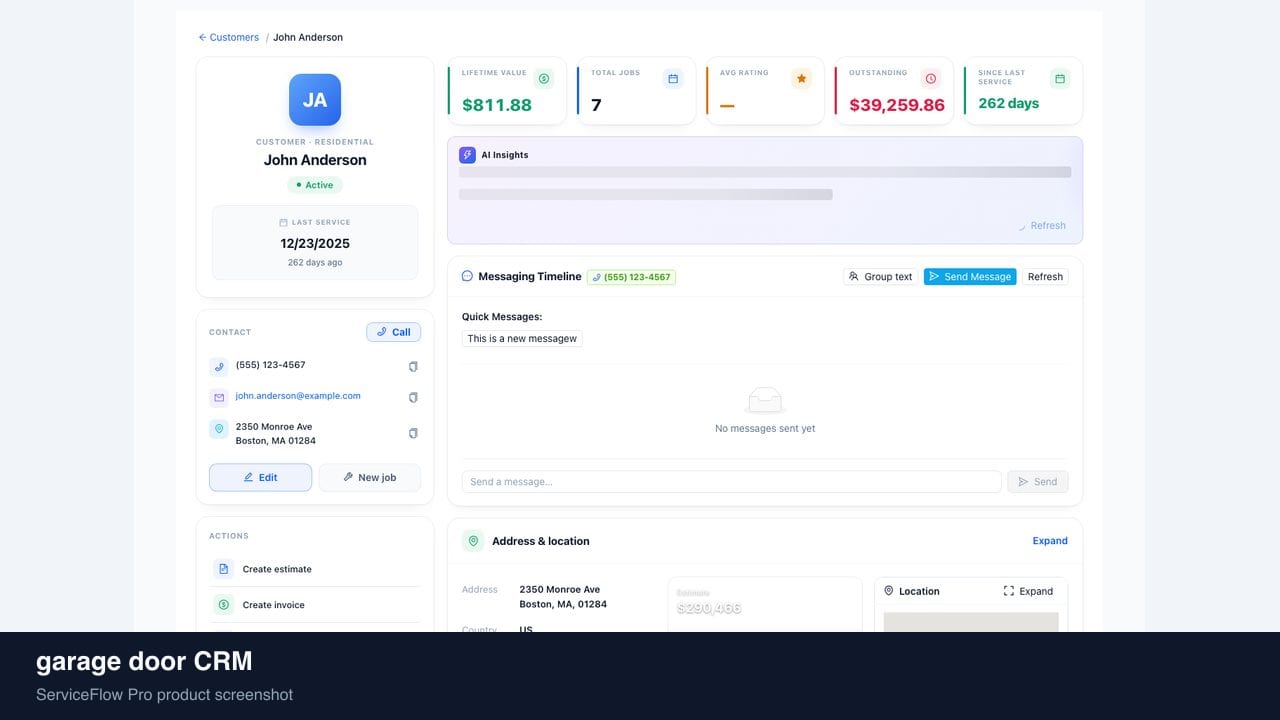Click the (555) 123-4567 badge in Messaging Timeline
Image resolution: width=1280 pixels, height=720 pixels.
coord(631,277)
